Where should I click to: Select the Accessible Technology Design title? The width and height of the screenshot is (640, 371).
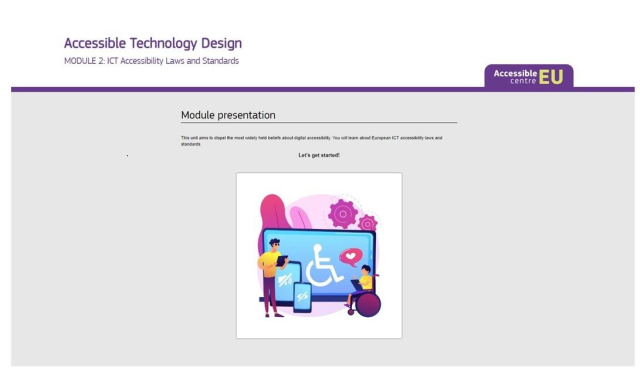click(x=153, y=43)
